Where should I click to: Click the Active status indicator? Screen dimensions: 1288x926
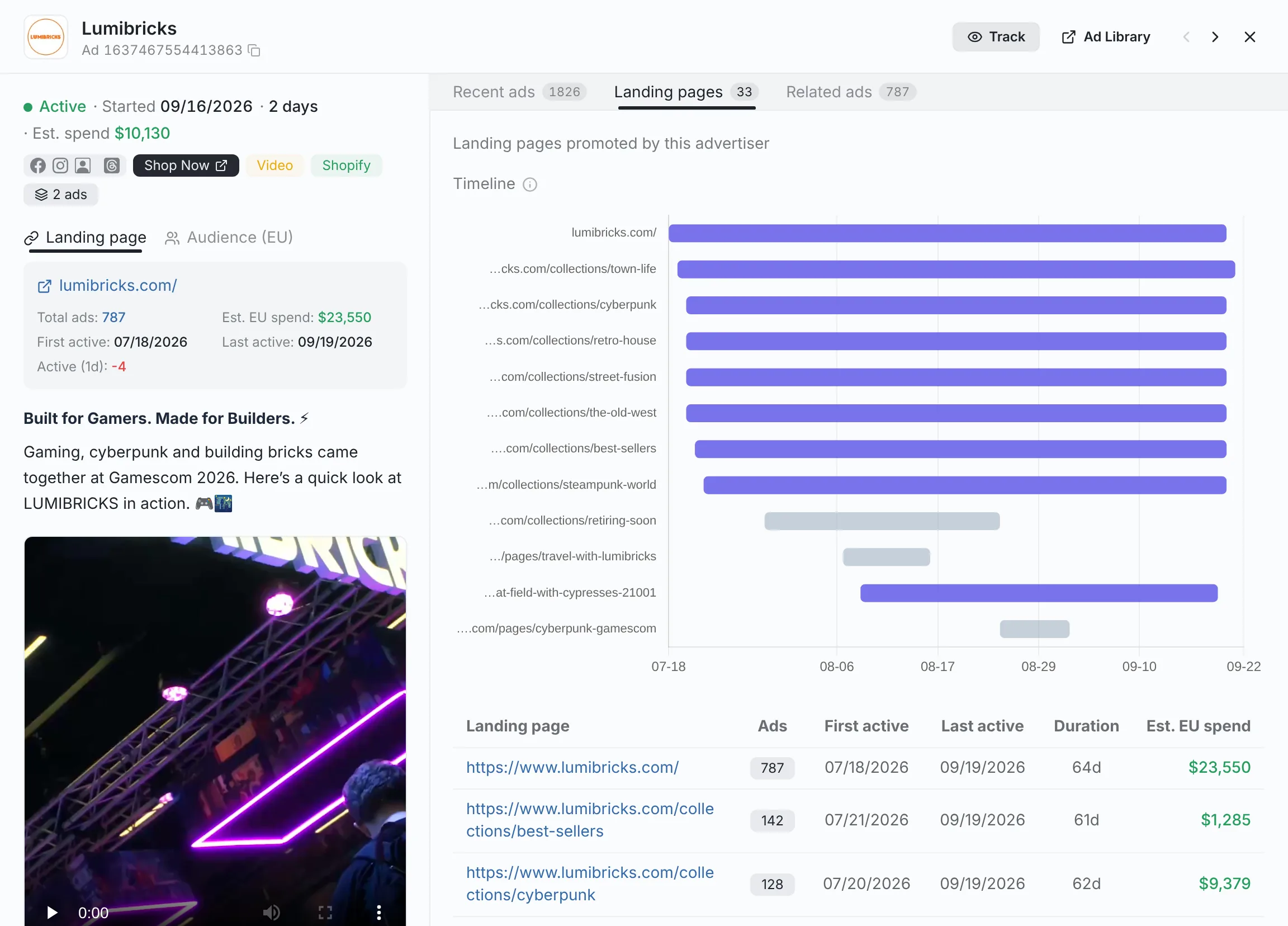[55, 107]
